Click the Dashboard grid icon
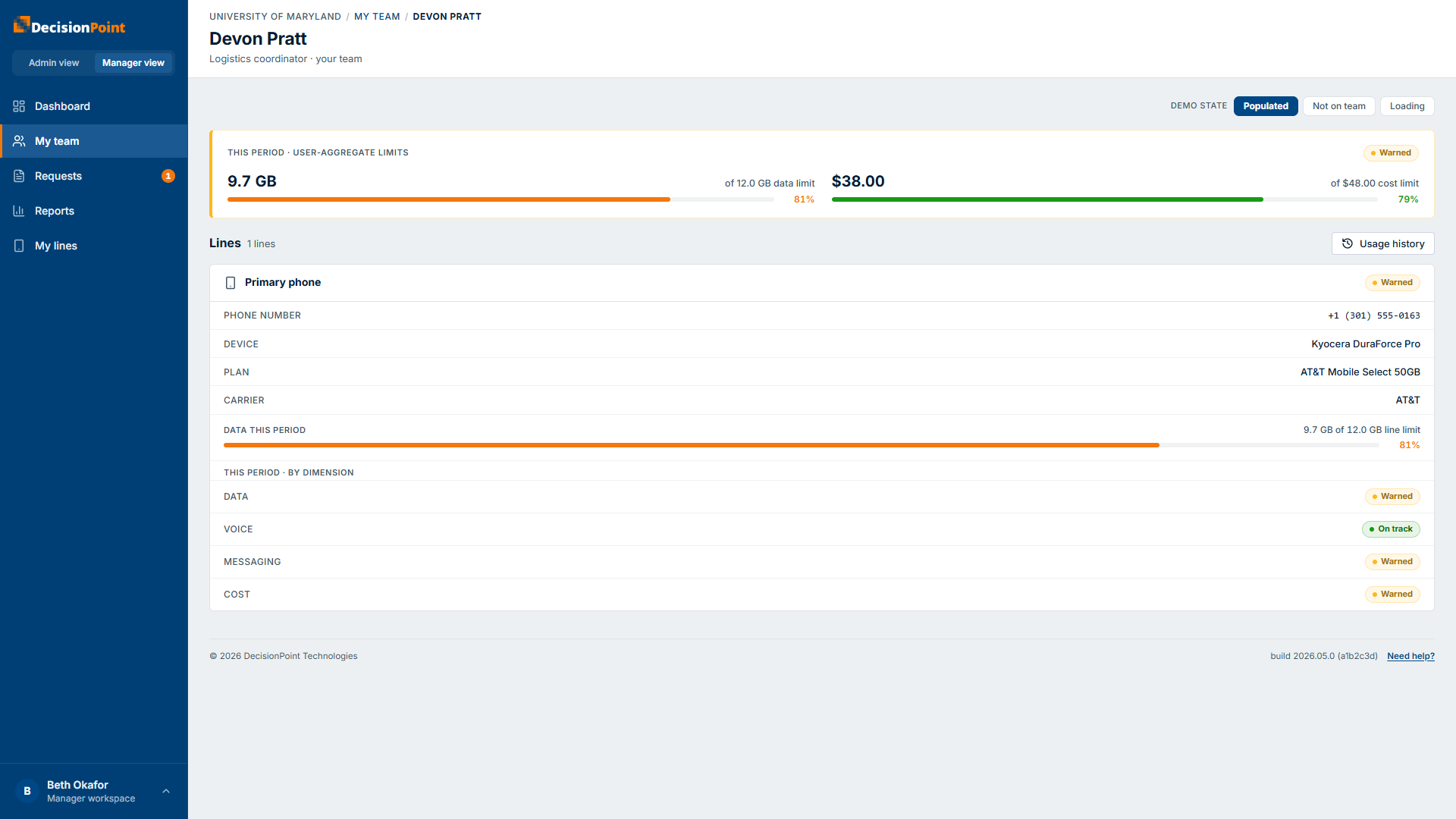The image size is (1456, 819). 19,106
